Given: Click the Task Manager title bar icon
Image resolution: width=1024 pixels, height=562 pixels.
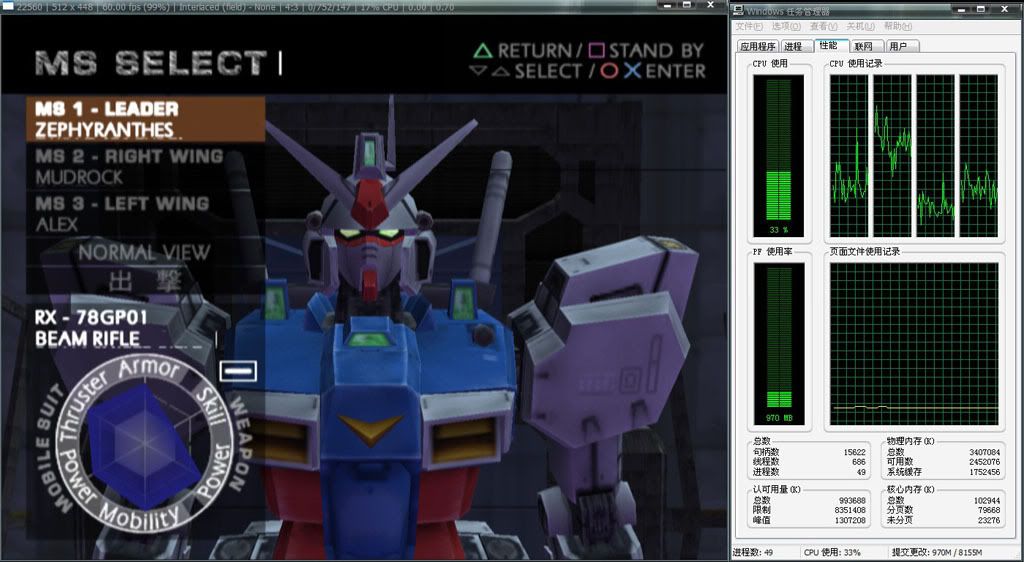Looking at the screenshot, I should click(738, 10).
